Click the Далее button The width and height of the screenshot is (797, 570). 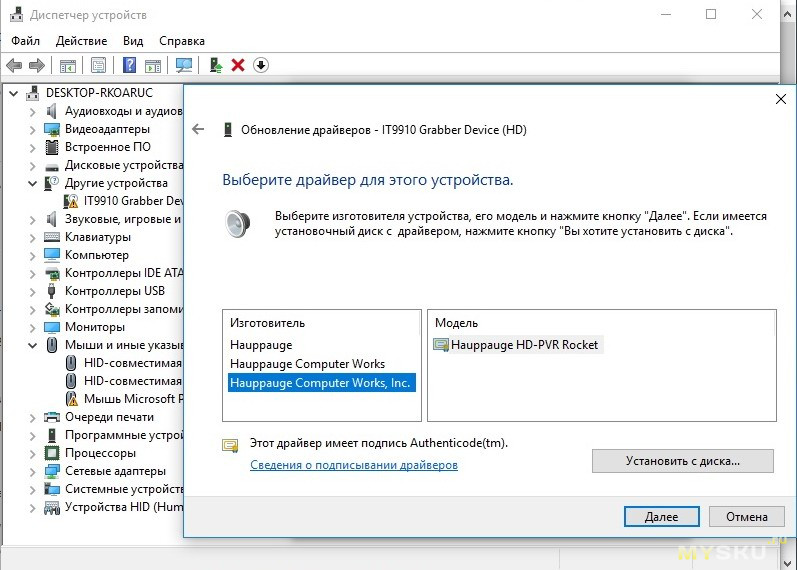662,517
